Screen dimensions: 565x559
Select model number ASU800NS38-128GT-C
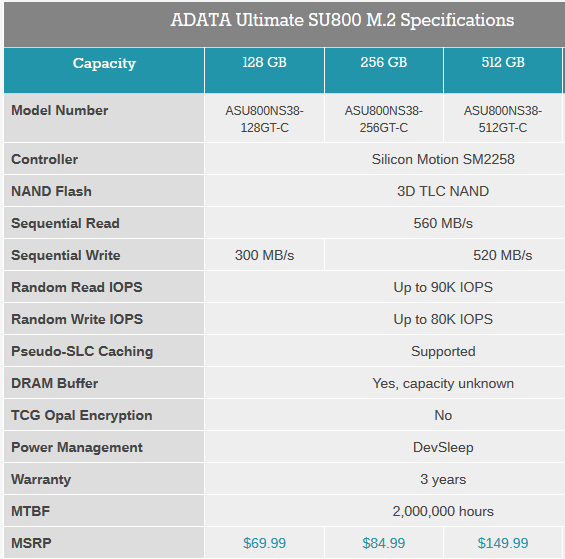(x=264, y=119)
